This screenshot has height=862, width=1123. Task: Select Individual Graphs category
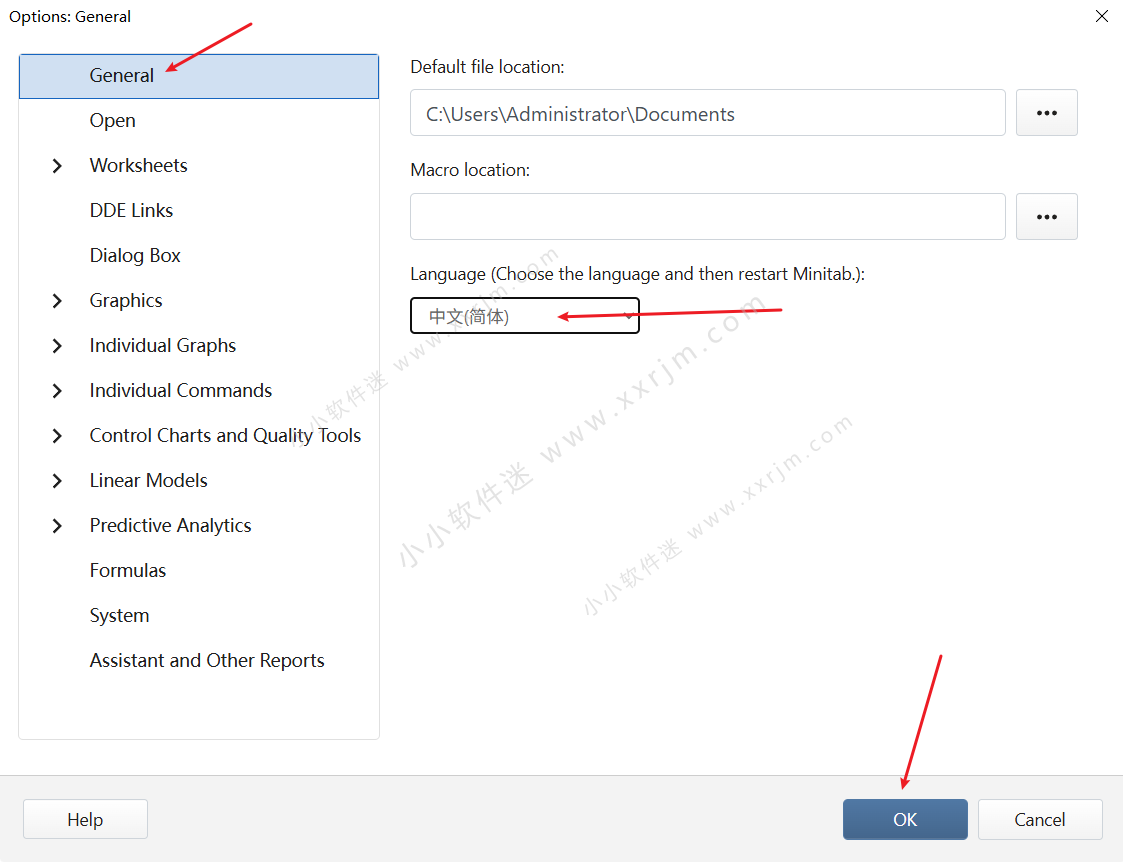(163, 346)
